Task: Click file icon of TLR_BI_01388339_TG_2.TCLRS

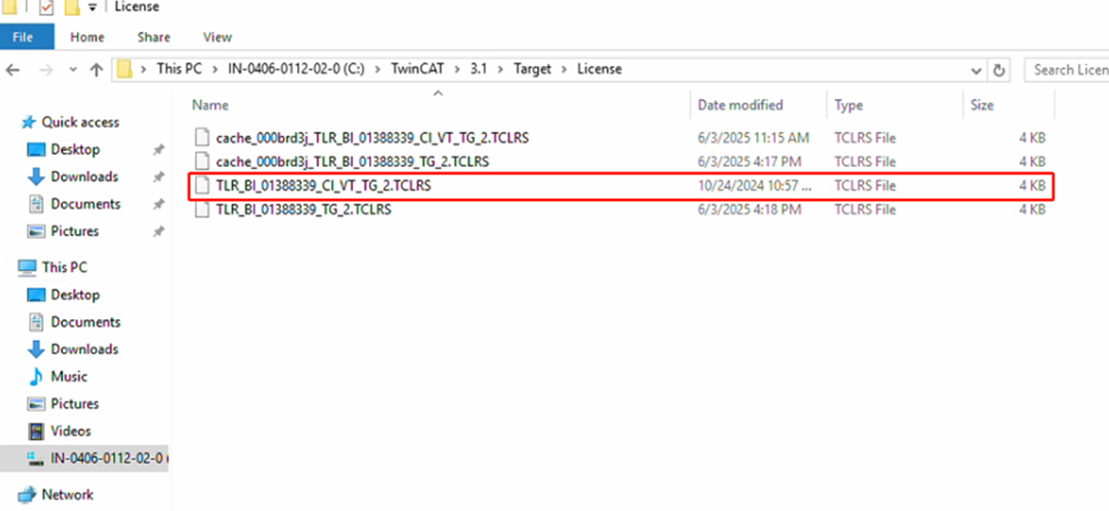Action: (202, 210)
